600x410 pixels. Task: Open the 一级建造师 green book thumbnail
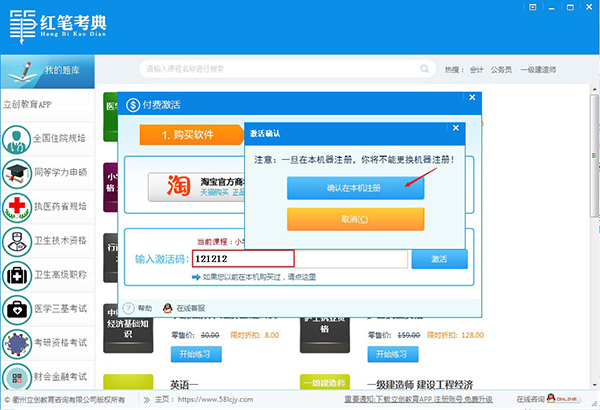[x=325, y=382]
